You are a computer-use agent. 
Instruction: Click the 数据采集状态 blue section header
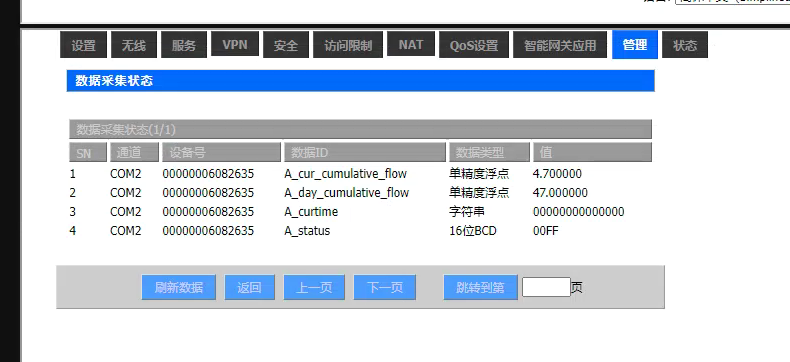(x=361, y=81)
